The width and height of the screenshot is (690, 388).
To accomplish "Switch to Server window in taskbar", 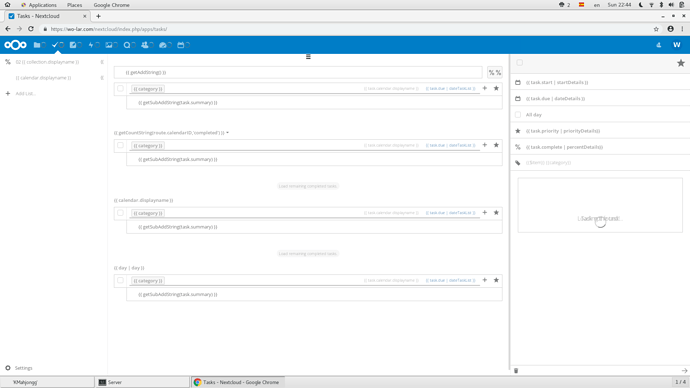I will [x=143, y=382].
